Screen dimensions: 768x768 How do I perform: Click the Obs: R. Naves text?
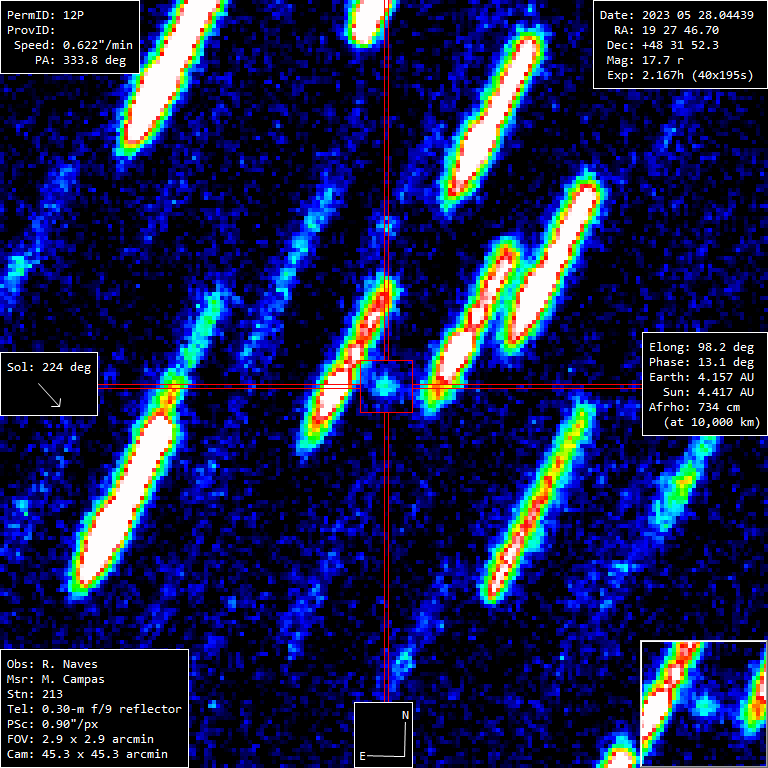(x=52, y=664)
